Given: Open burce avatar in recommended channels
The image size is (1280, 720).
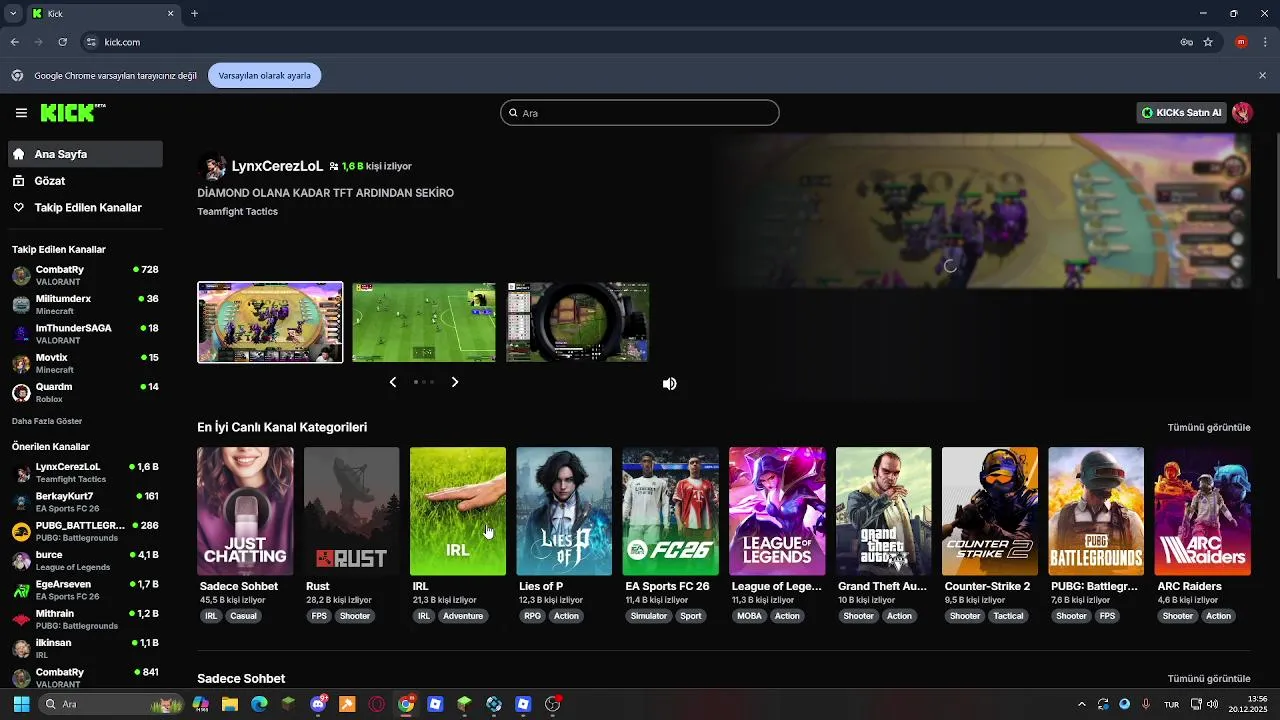Looking at the screenshot, I should pos(21,560).
